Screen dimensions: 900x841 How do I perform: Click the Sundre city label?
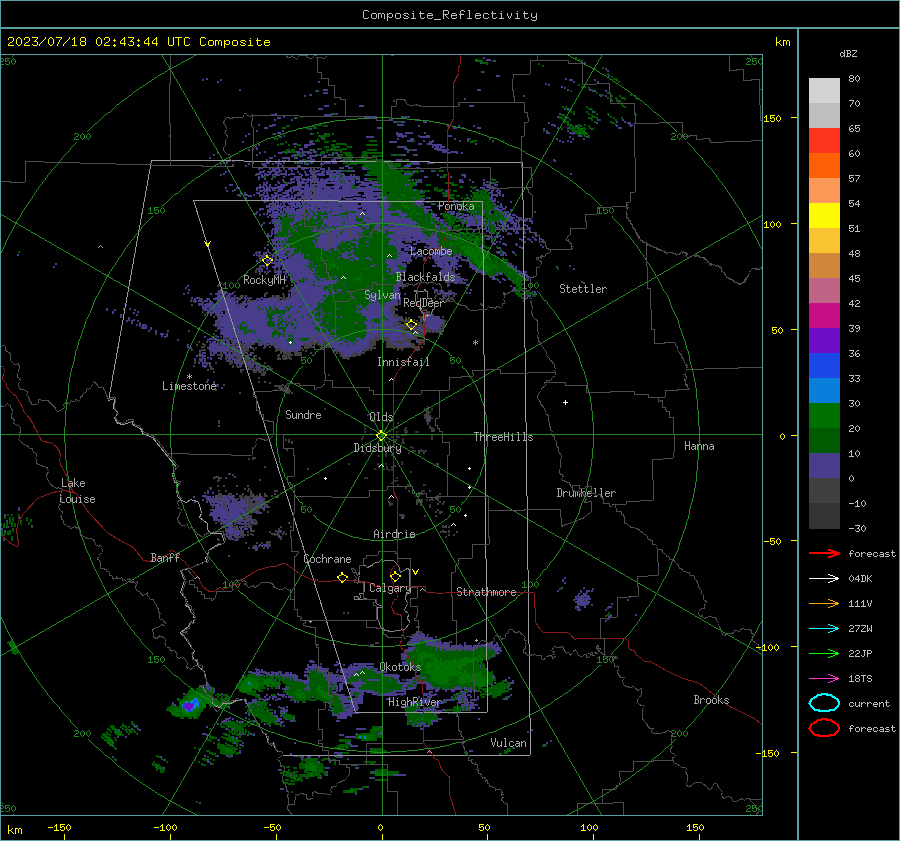pos(303,415)
